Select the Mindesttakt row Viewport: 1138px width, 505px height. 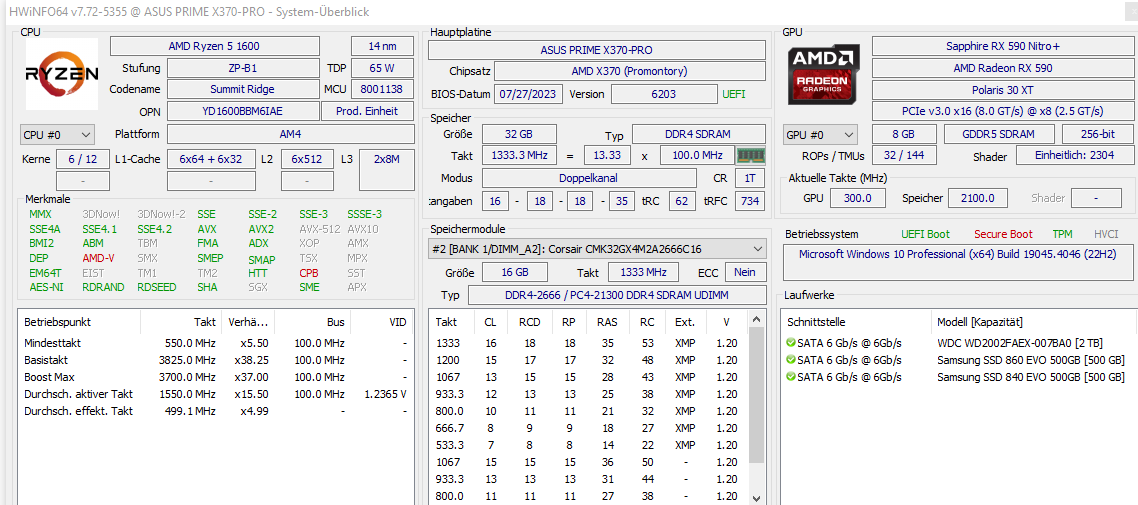(216, 343)
